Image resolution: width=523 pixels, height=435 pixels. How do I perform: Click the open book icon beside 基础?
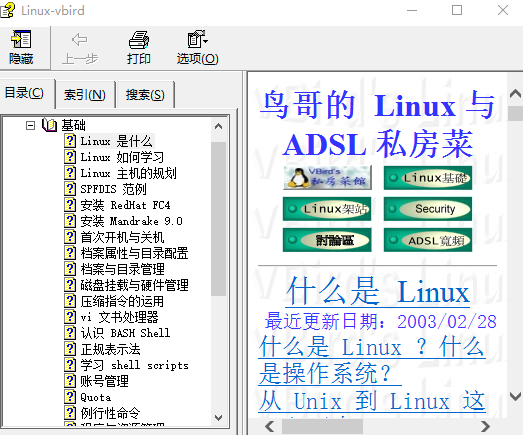[x=49, y=125]
